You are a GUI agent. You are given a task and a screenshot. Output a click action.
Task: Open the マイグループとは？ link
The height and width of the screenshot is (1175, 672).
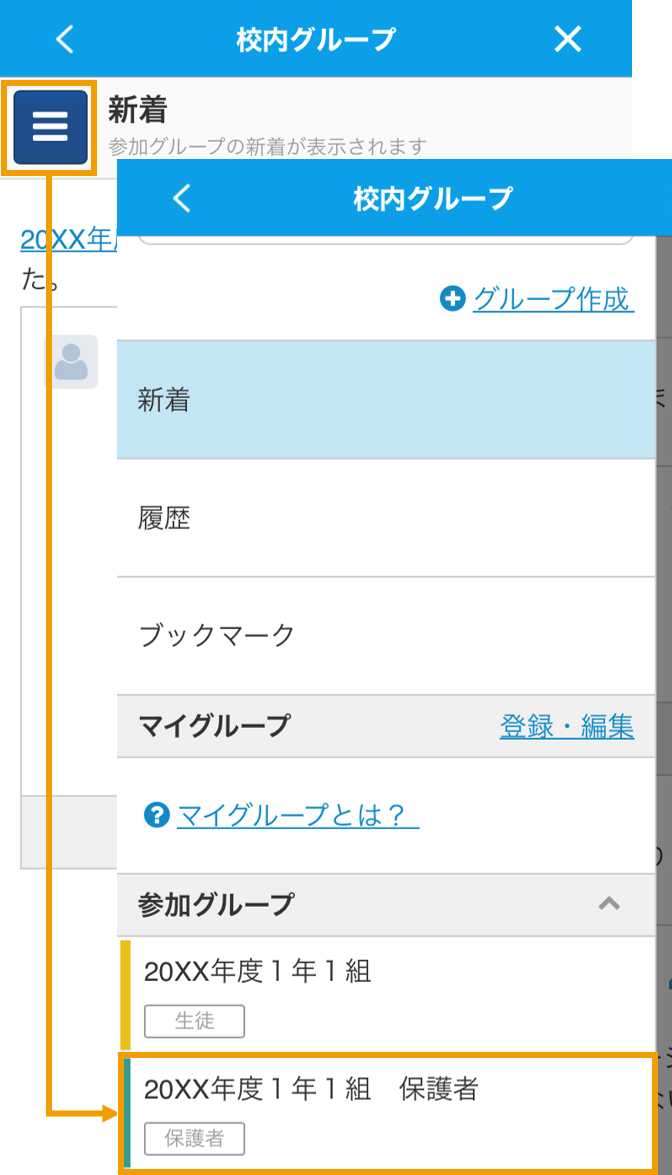(297, 815)
